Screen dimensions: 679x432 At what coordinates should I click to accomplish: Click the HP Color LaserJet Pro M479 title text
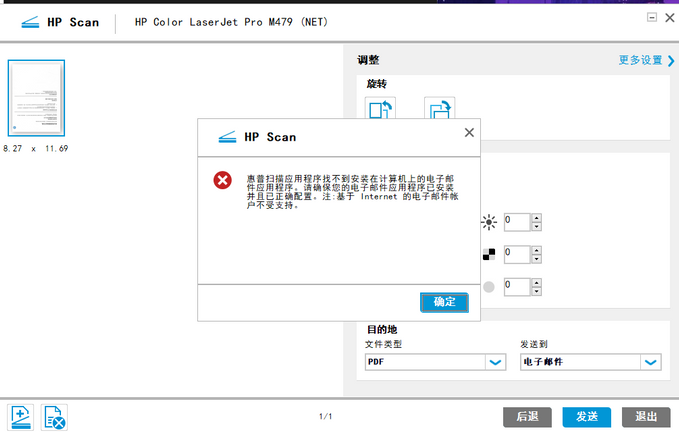[x=231, y=22]
